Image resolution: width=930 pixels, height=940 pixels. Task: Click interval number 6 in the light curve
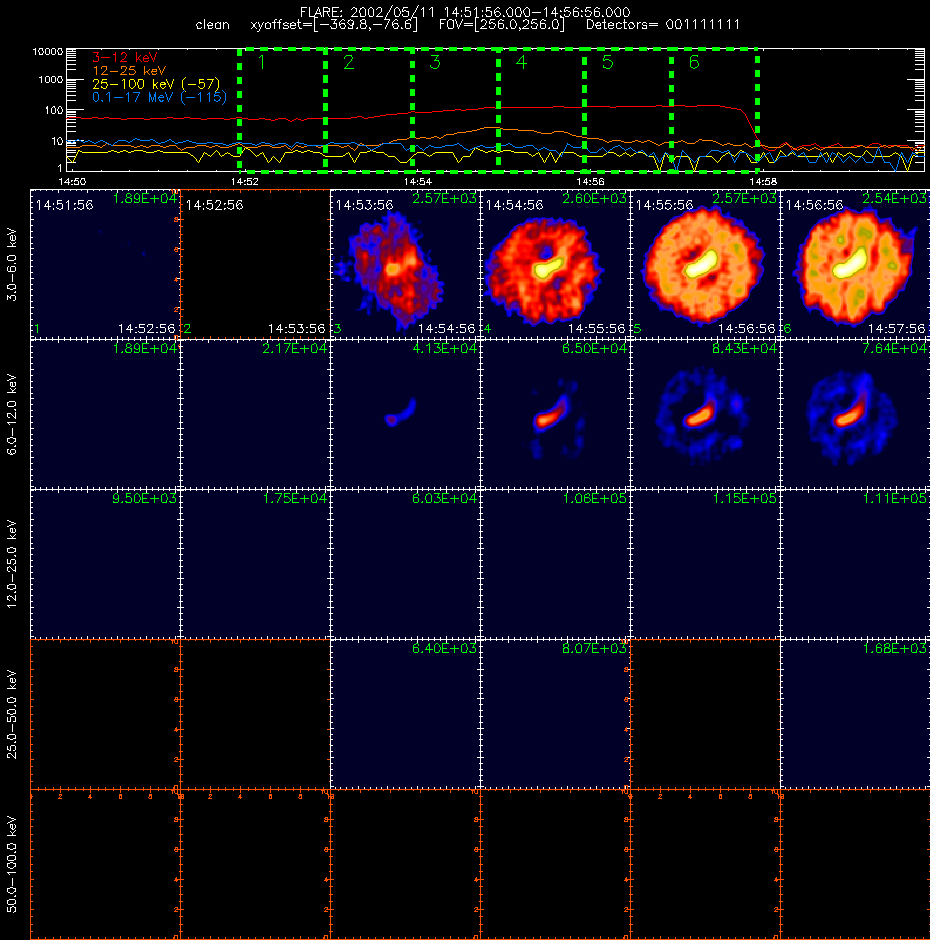click(694, 62)
